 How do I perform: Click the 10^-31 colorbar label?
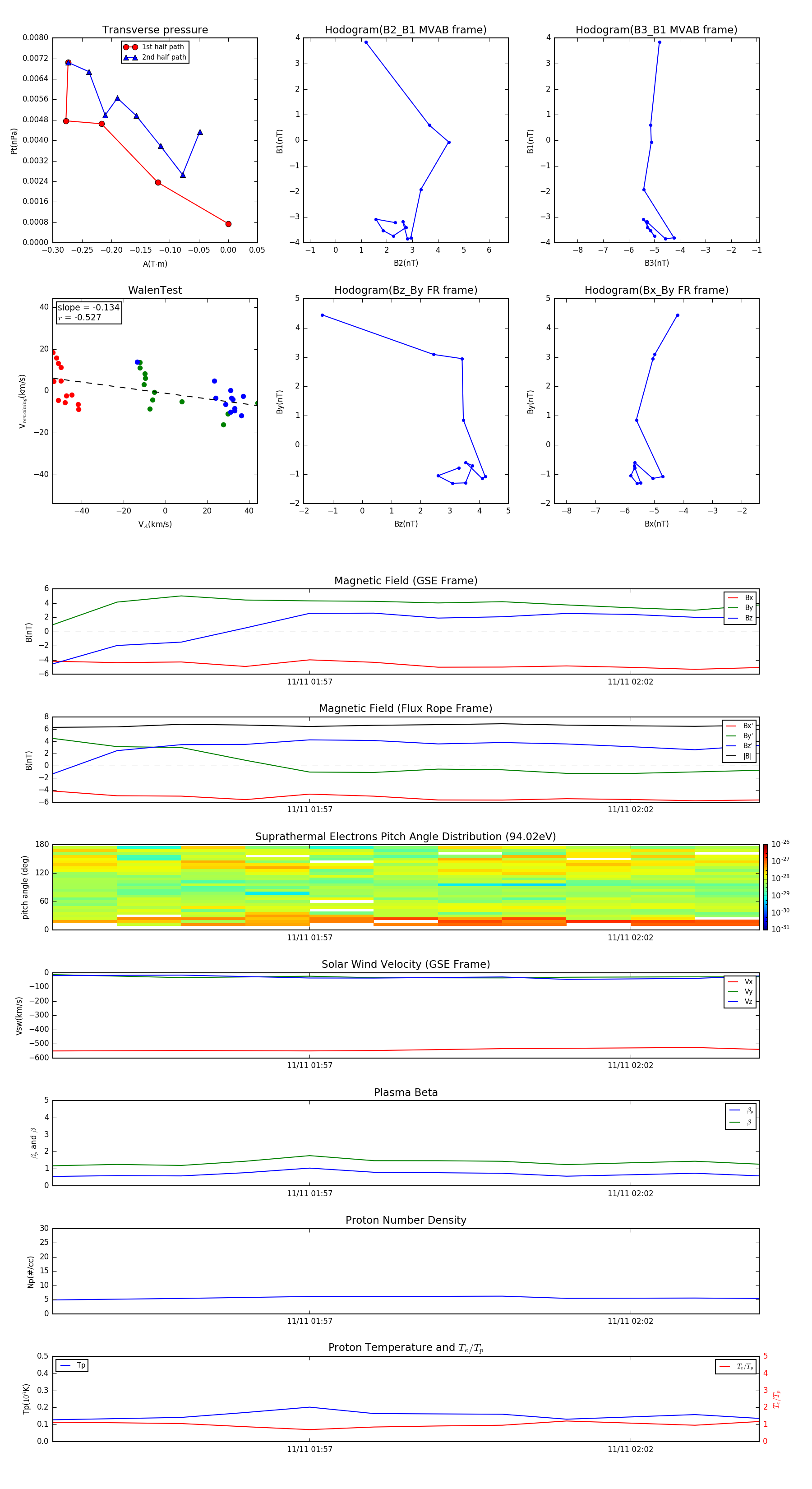780,929
